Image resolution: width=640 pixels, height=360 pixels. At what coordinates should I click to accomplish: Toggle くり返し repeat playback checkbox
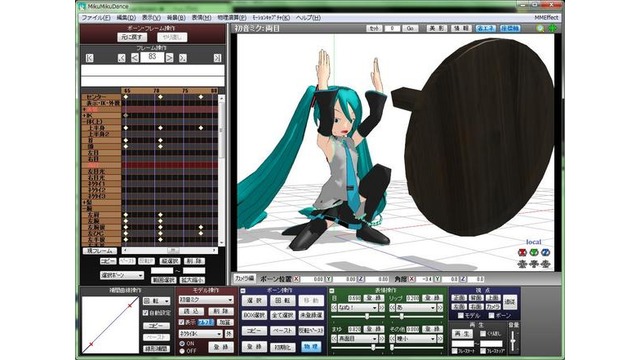click(x=483, y=333)
